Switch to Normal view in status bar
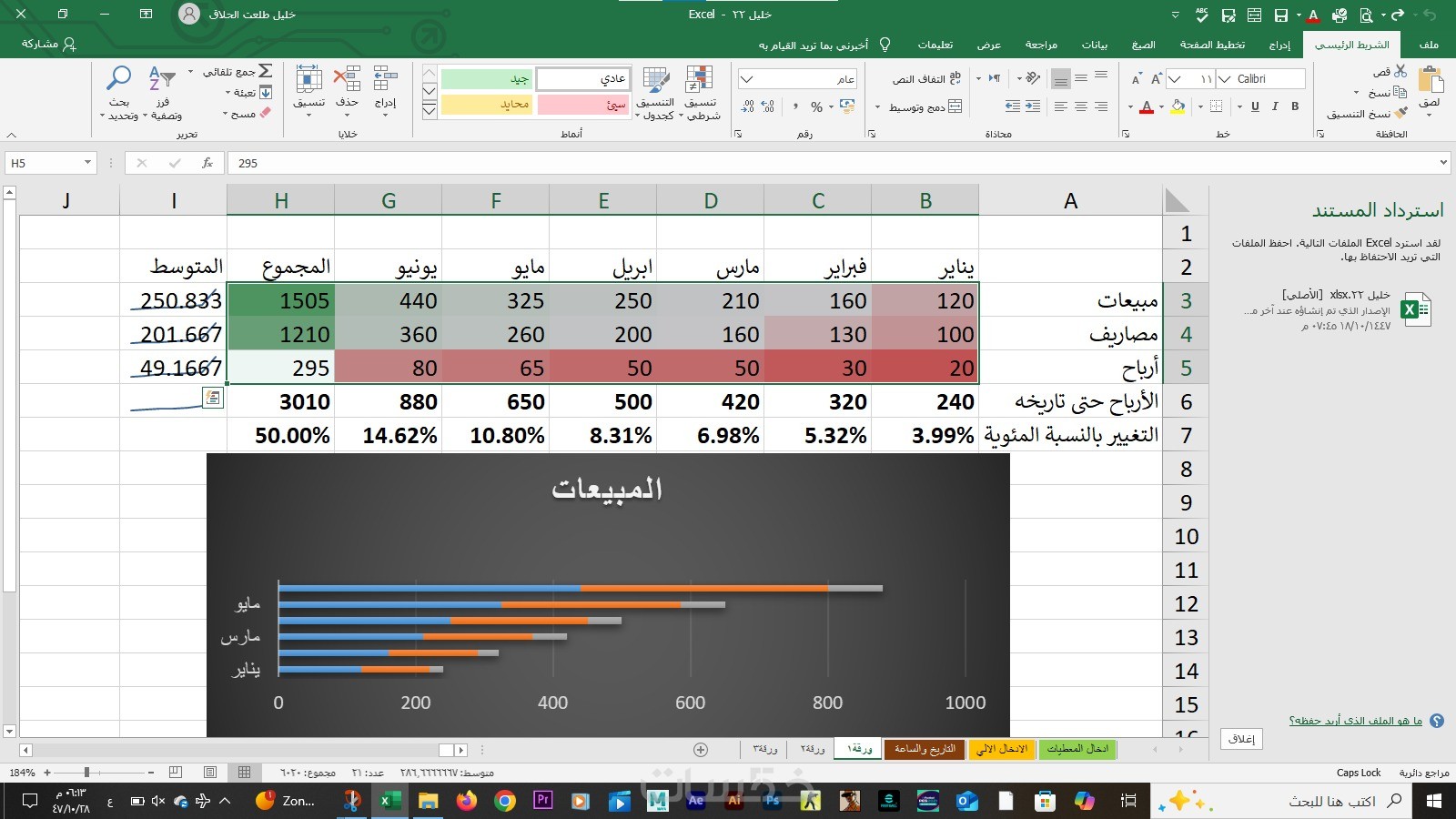1456x819 pixels. 244,773
